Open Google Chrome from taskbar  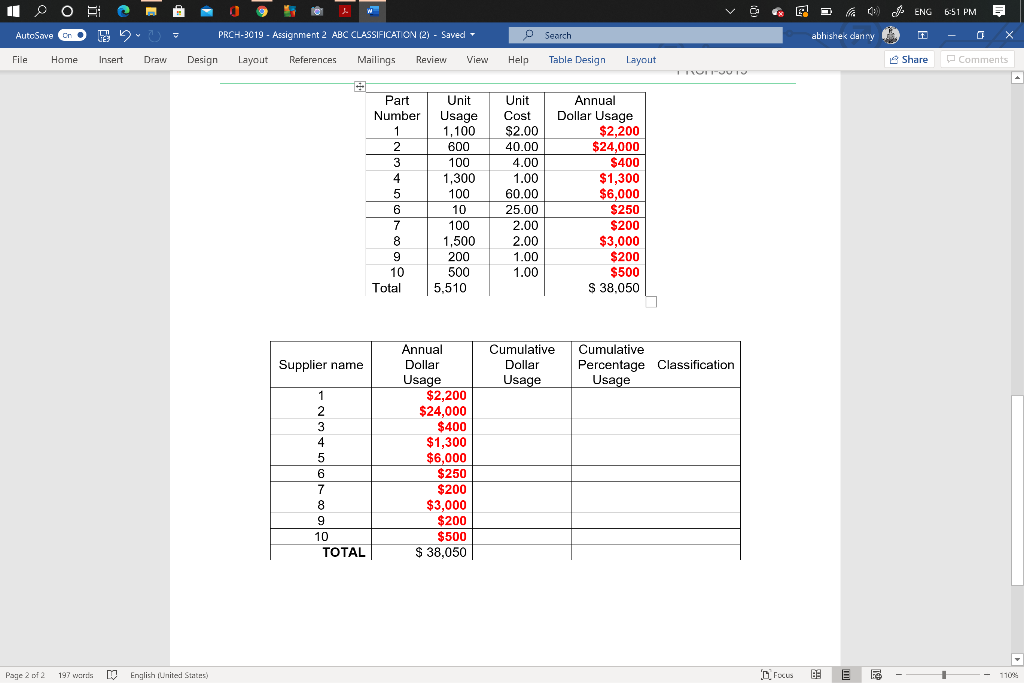coord(262,11)
